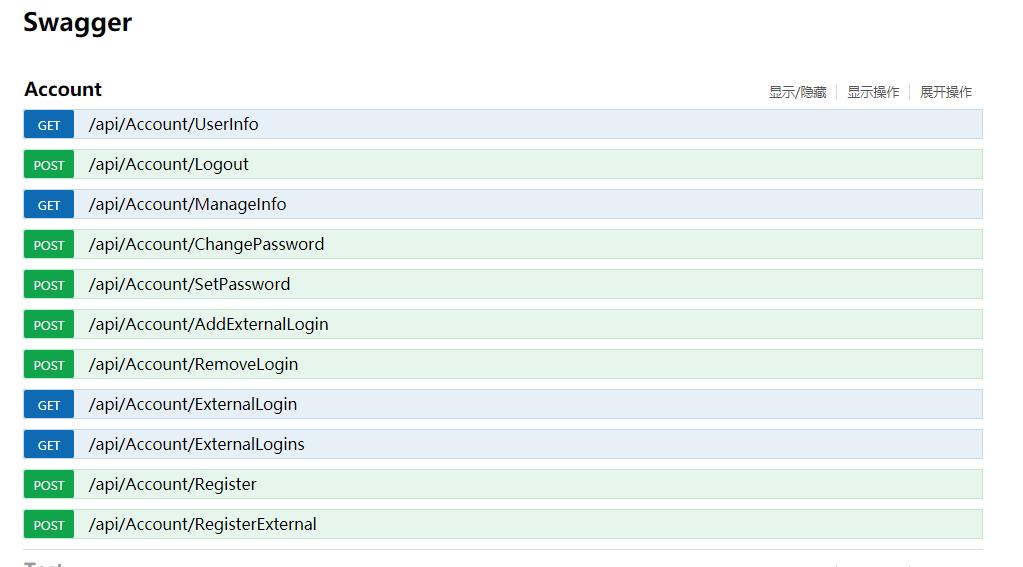Click GET badge for /api/Account/ExternalLogin
1023x567 pixels.
tap(49, 405)
